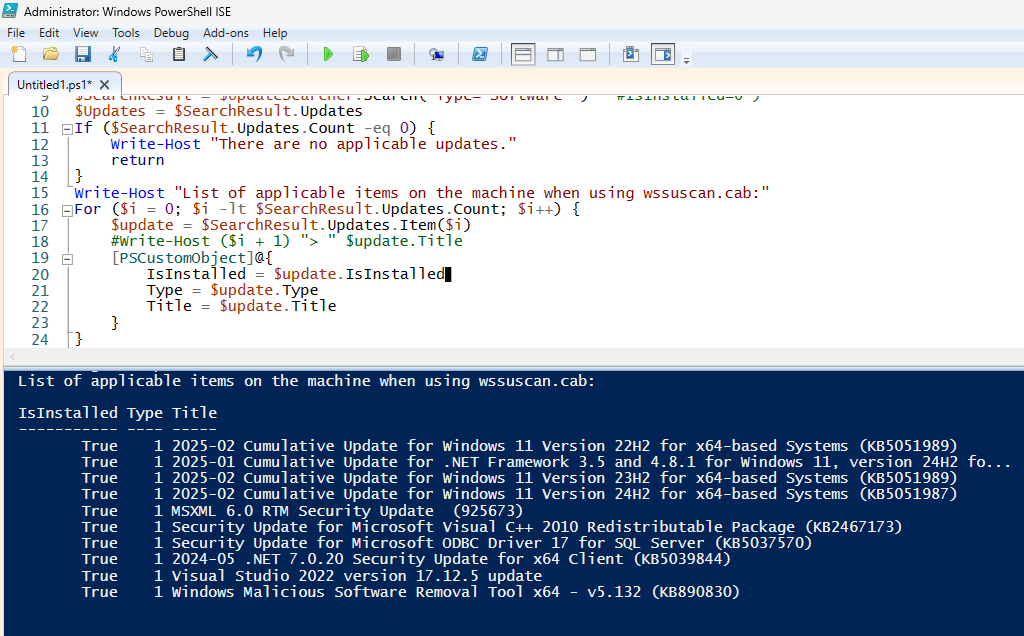Viewport: 1024px width, 636px height.
Task: Click the Open script folder icon
Action: [50, 54]
